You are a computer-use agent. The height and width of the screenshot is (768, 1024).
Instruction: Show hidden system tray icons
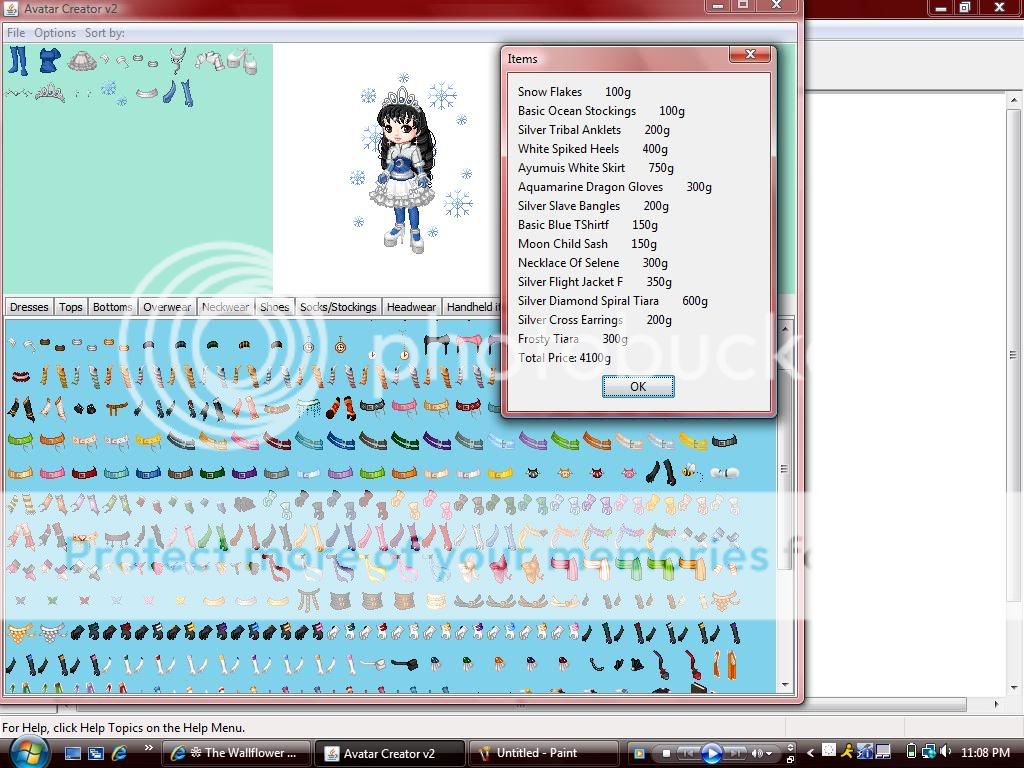click(x=811, y=753)
